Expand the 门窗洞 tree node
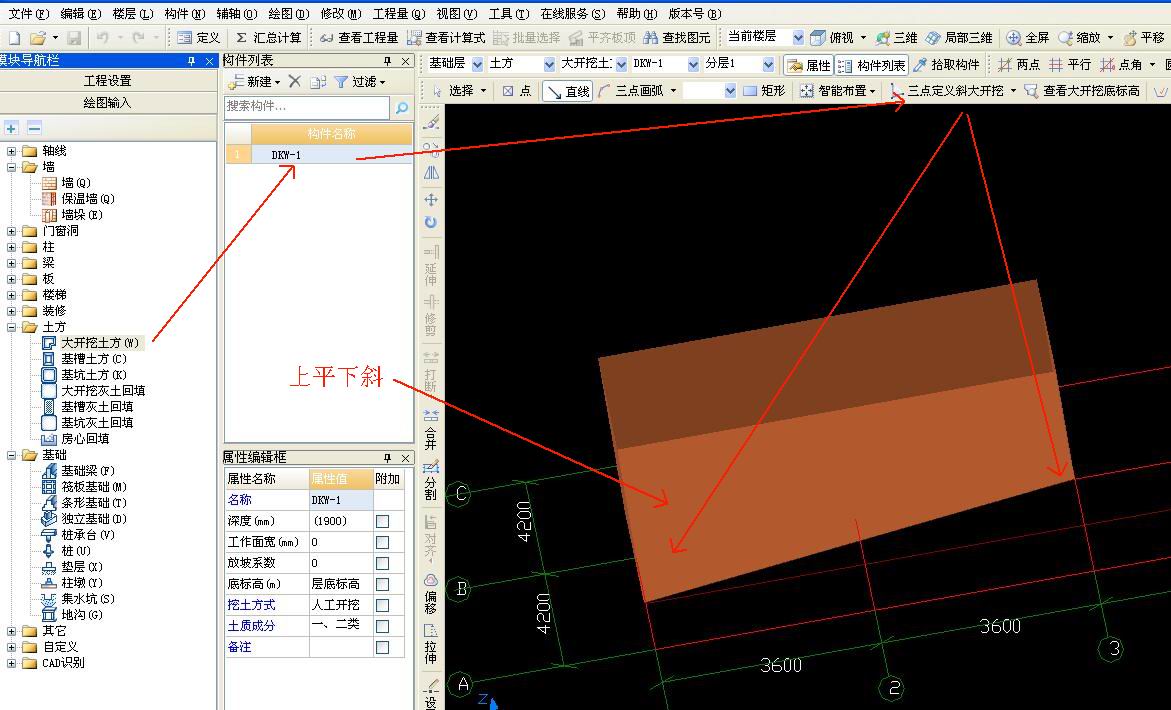The image size is (1171, 710). point(11,231)
